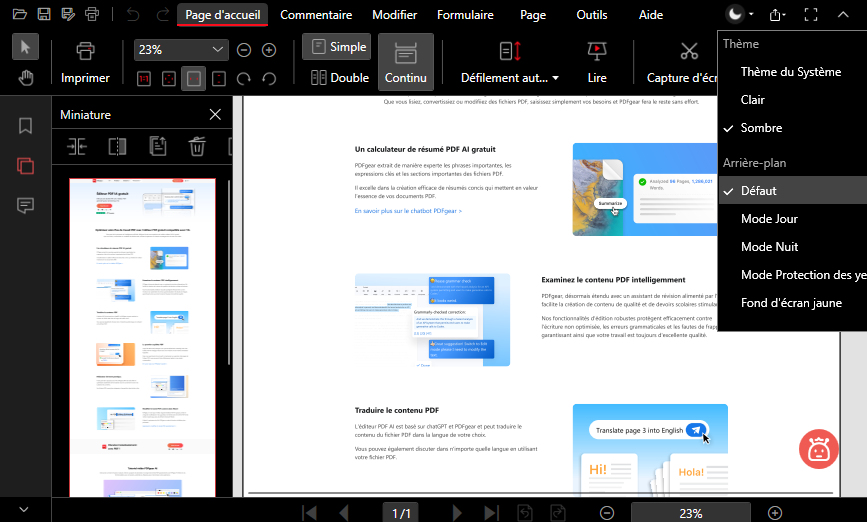Open the bookmarks sidebar panel
The width and height of the screenshot is (867, 522).
coord(26,126)
